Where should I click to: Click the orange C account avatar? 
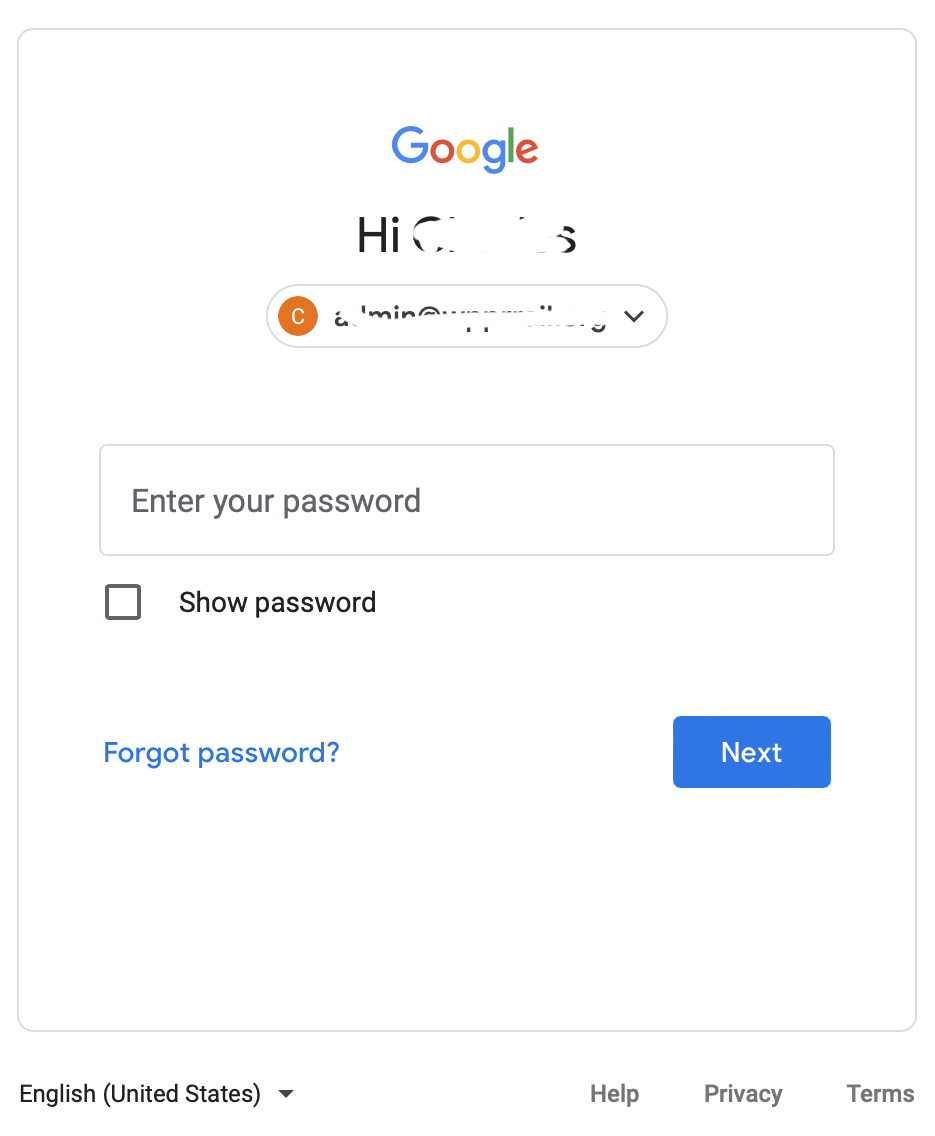[298, 317]
